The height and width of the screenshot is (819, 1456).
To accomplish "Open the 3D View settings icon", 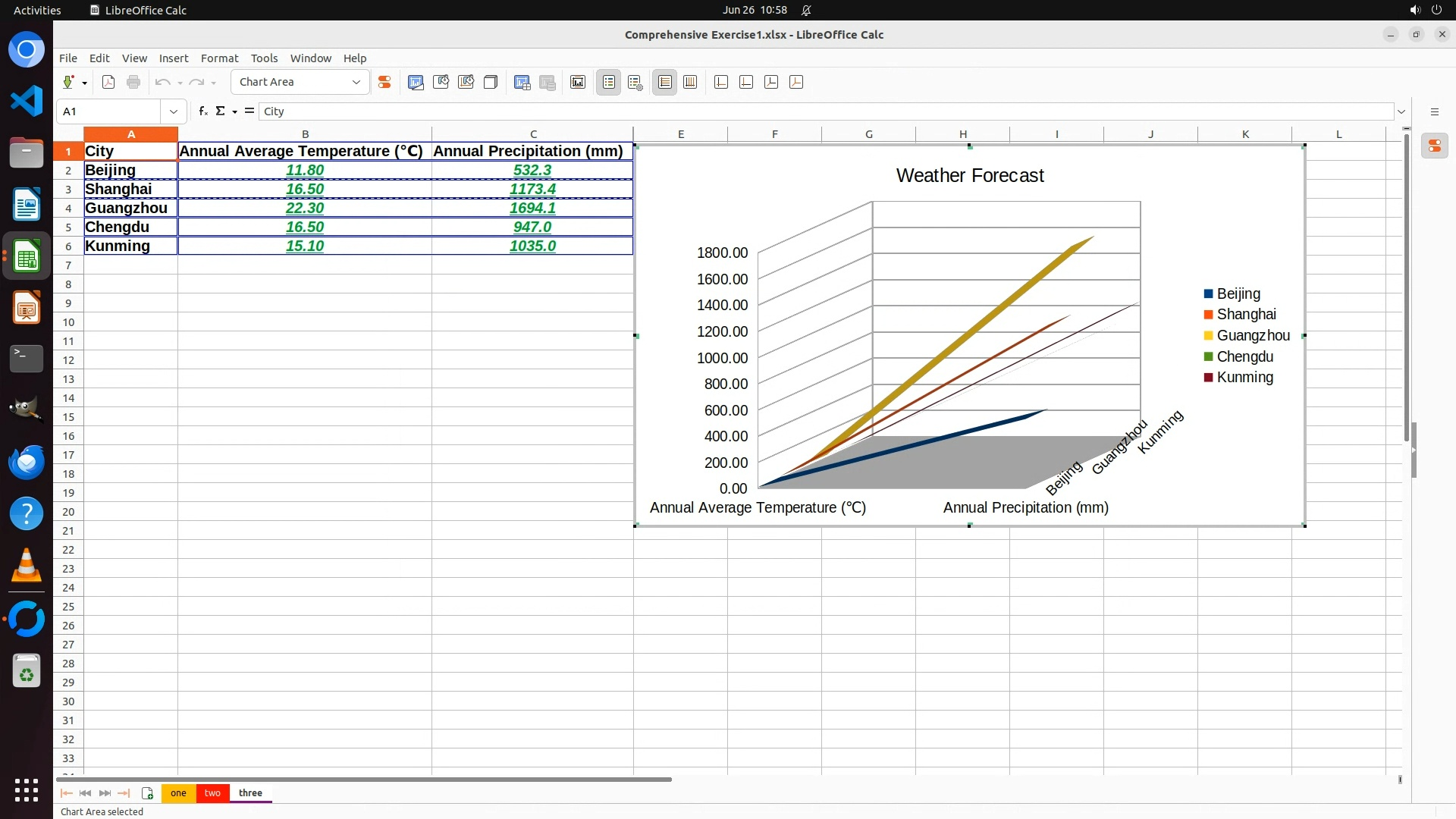I will pyautogui.click(x=491, y=82).
